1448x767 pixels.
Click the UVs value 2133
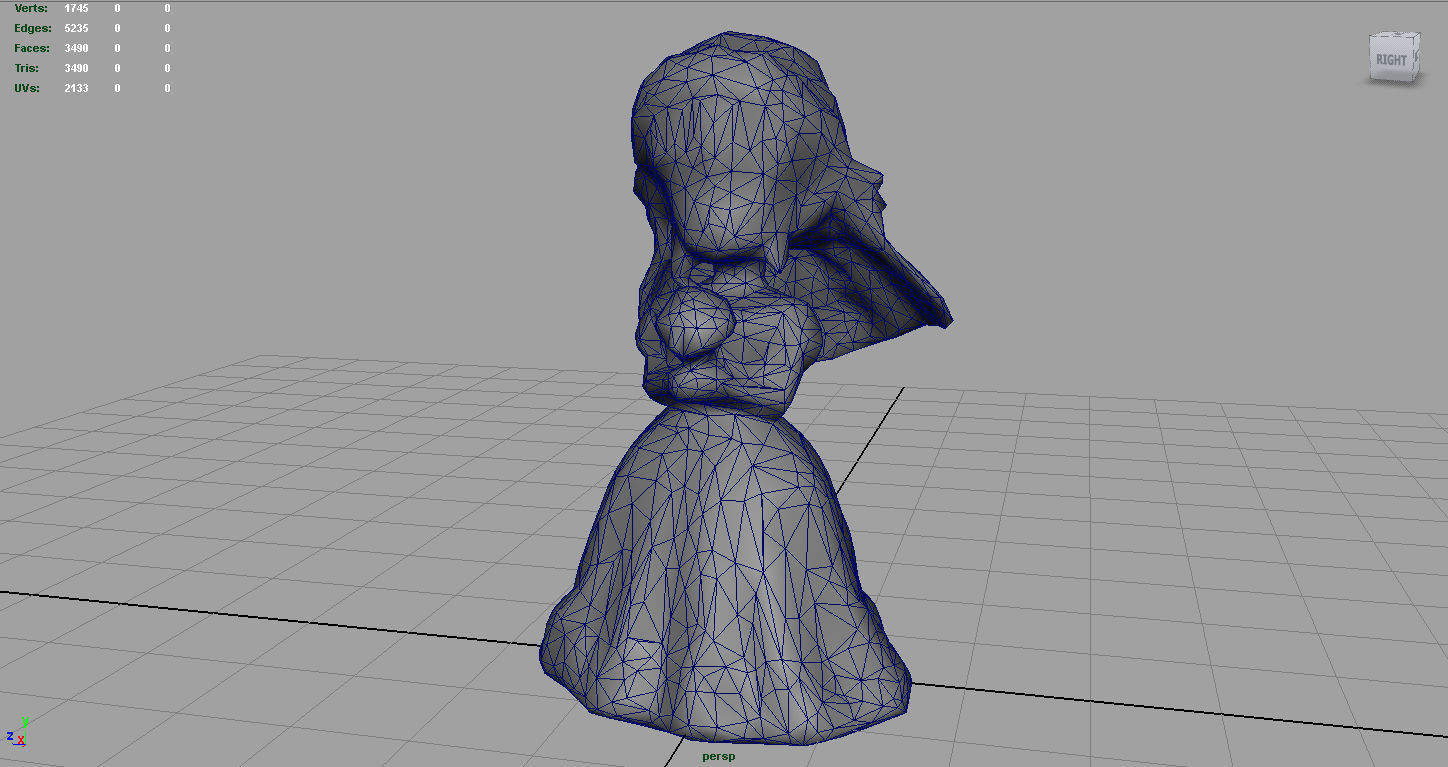[76, 88]
